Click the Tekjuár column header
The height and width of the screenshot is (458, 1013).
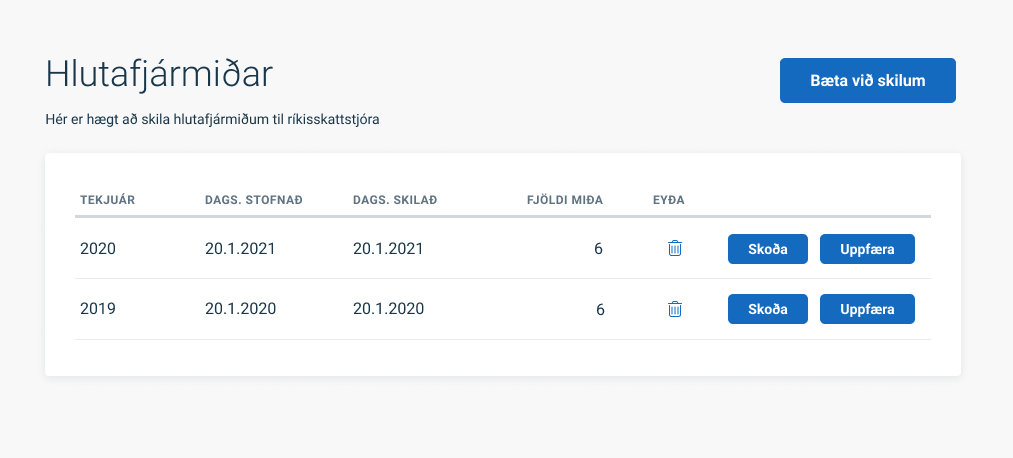click(107, 200)
